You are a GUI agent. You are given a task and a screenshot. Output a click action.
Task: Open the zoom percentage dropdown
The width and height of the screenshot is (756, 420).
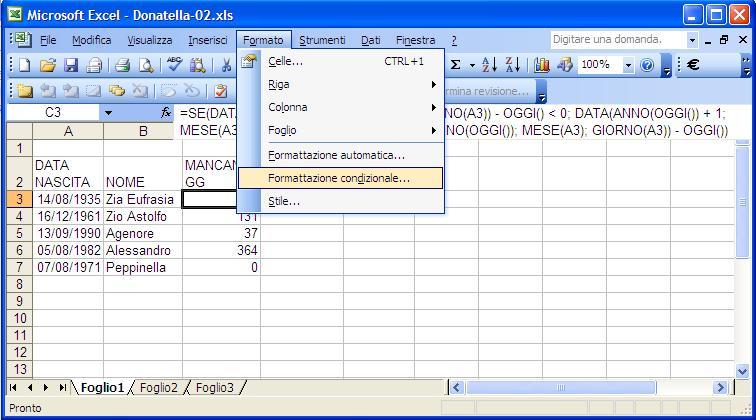(628, 65)
